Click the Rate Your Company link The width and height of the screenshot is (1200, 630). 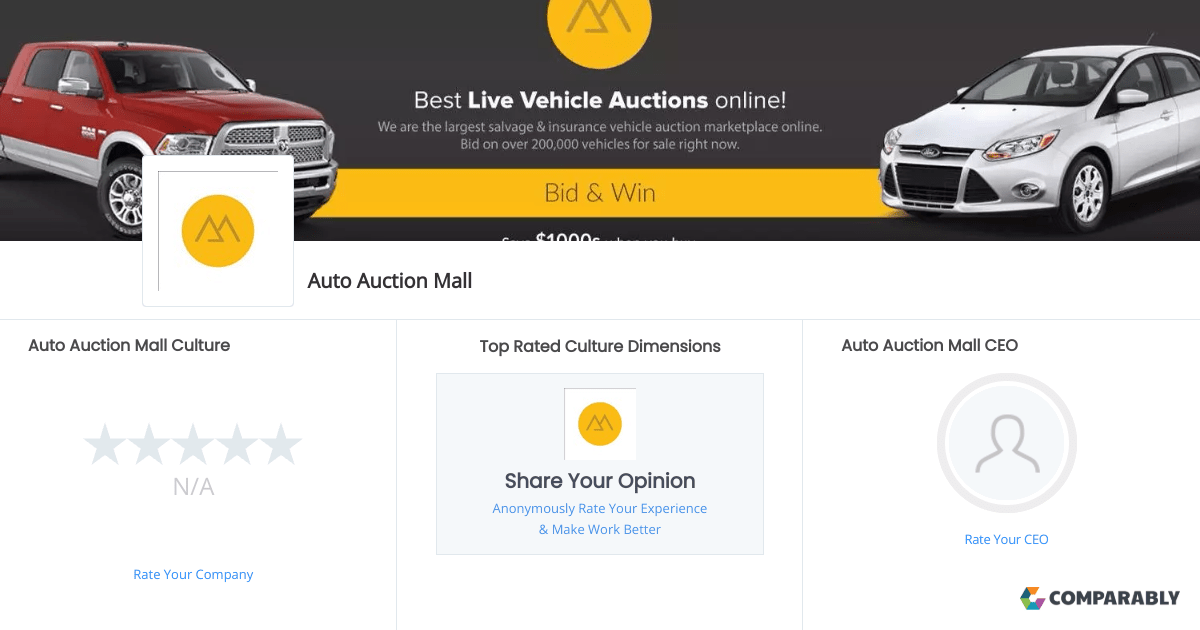tap(193, 574)
